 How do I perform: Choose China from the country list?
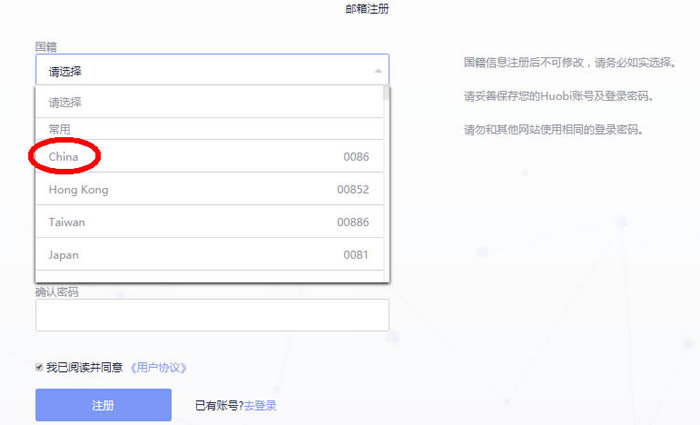click(x=63, y=157)
